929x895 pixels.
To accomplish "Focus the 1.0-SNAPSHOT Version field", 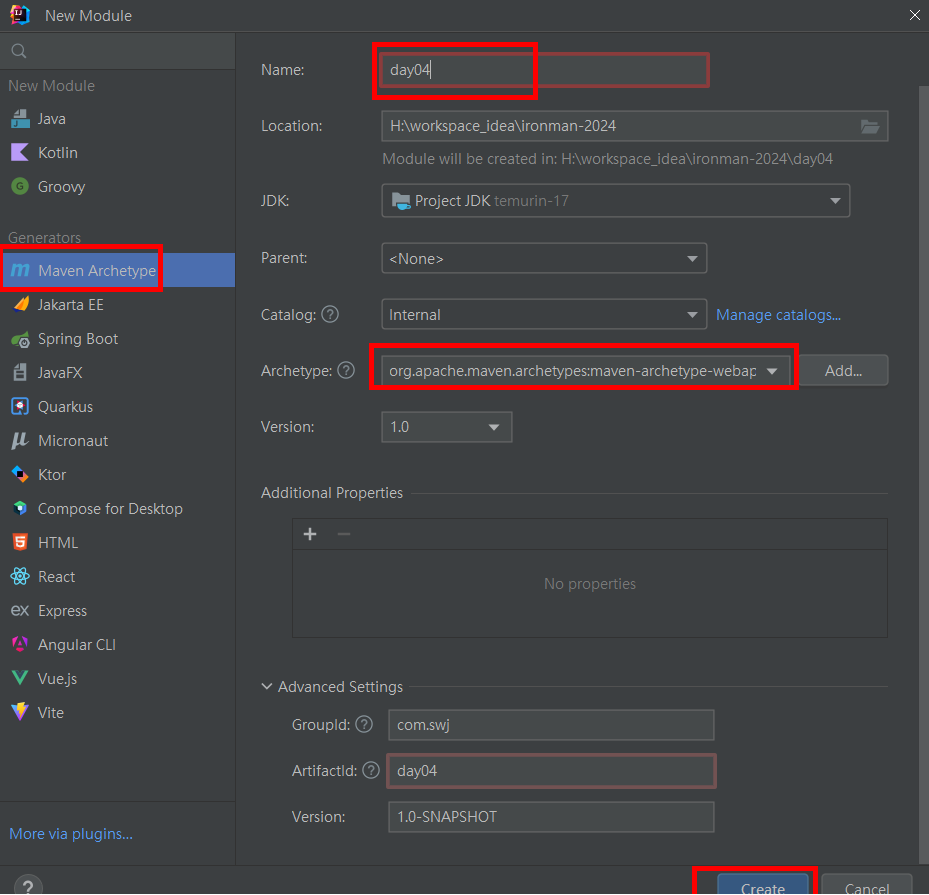I will [551, 817].
